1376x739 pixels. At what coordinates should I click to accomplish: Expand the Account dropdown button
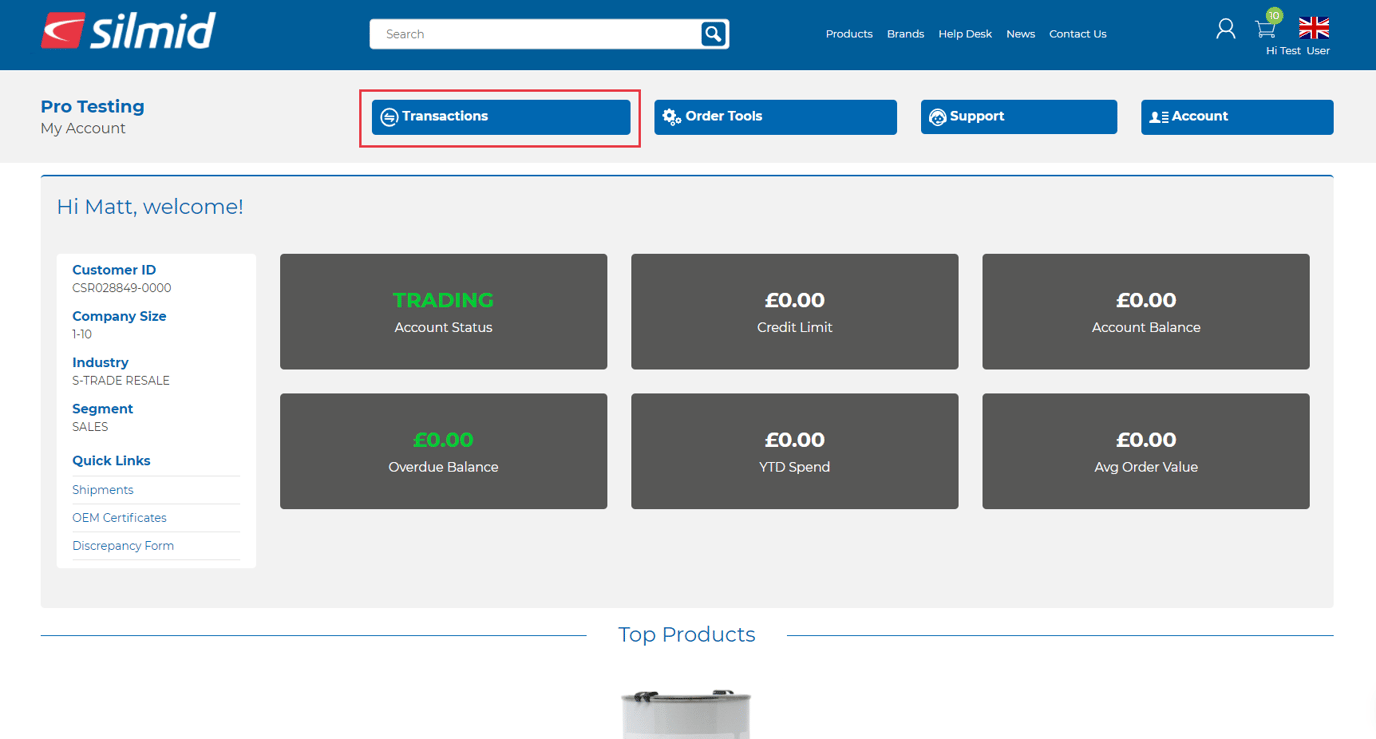tap(1237, 117)
